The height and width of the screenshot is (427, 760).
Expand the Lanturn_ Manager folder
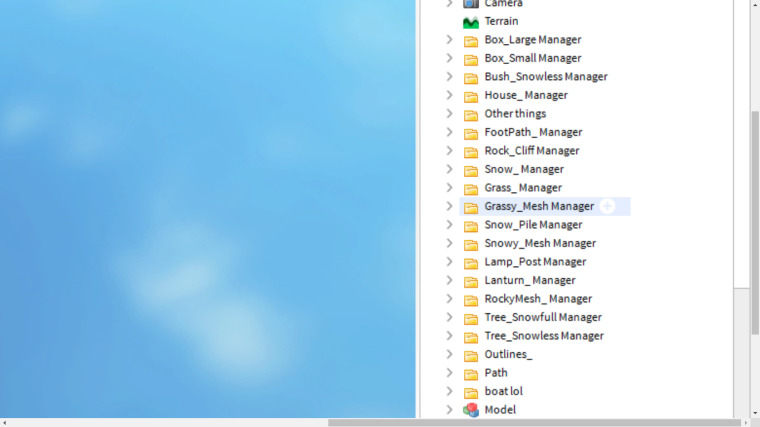click(x=449, y=280)
